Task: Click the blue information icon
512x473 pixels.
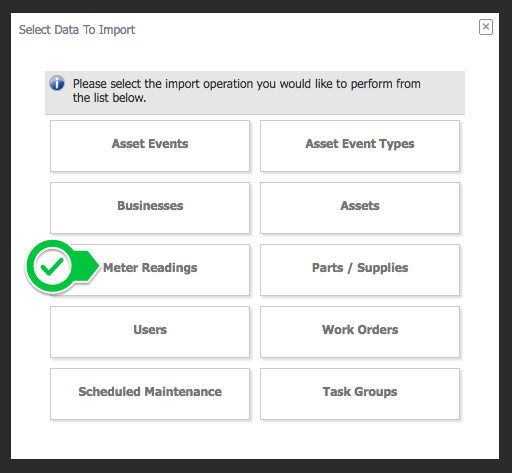Action: (57, 83)
